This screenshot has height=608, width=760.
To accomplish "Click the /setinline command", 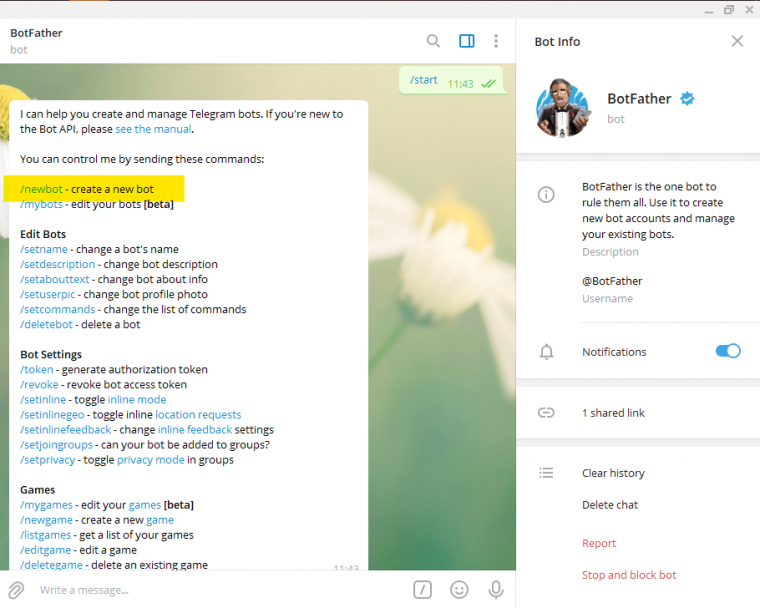I will (x=43, y=400).
